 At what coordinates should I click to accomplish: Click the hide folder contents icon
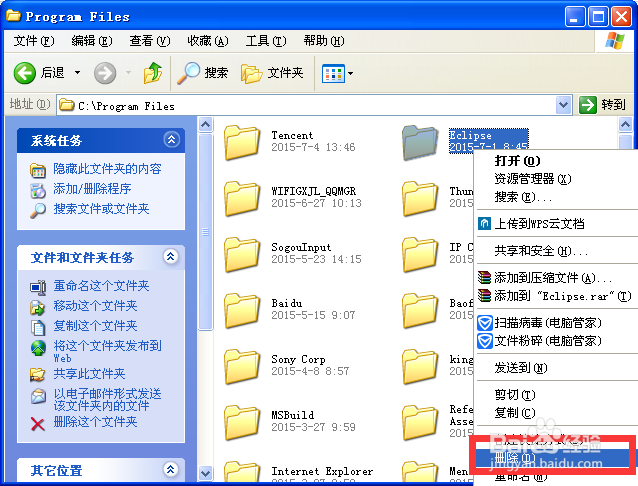point(38,170)
